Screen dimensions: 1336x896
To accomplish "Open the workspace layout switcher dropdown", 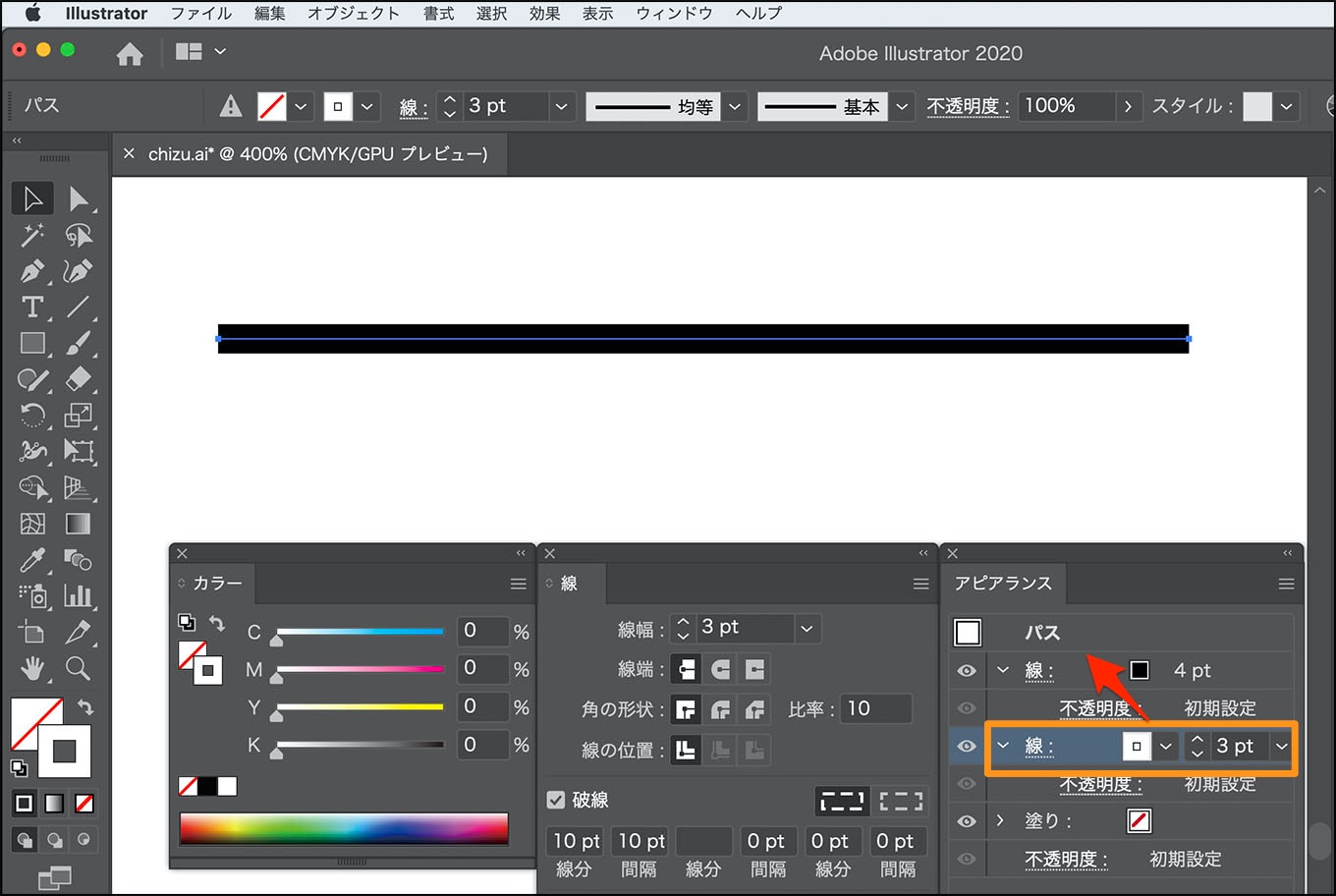I will (x=220, y=51).
